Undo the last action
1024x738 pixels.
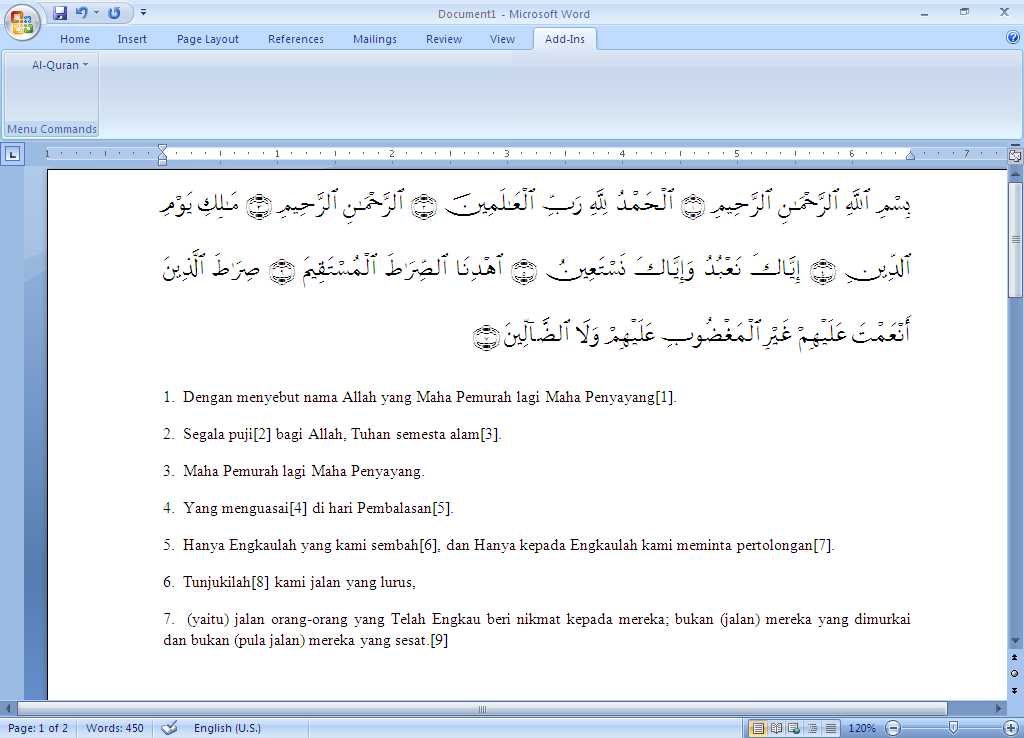click(x=82, y=13)
